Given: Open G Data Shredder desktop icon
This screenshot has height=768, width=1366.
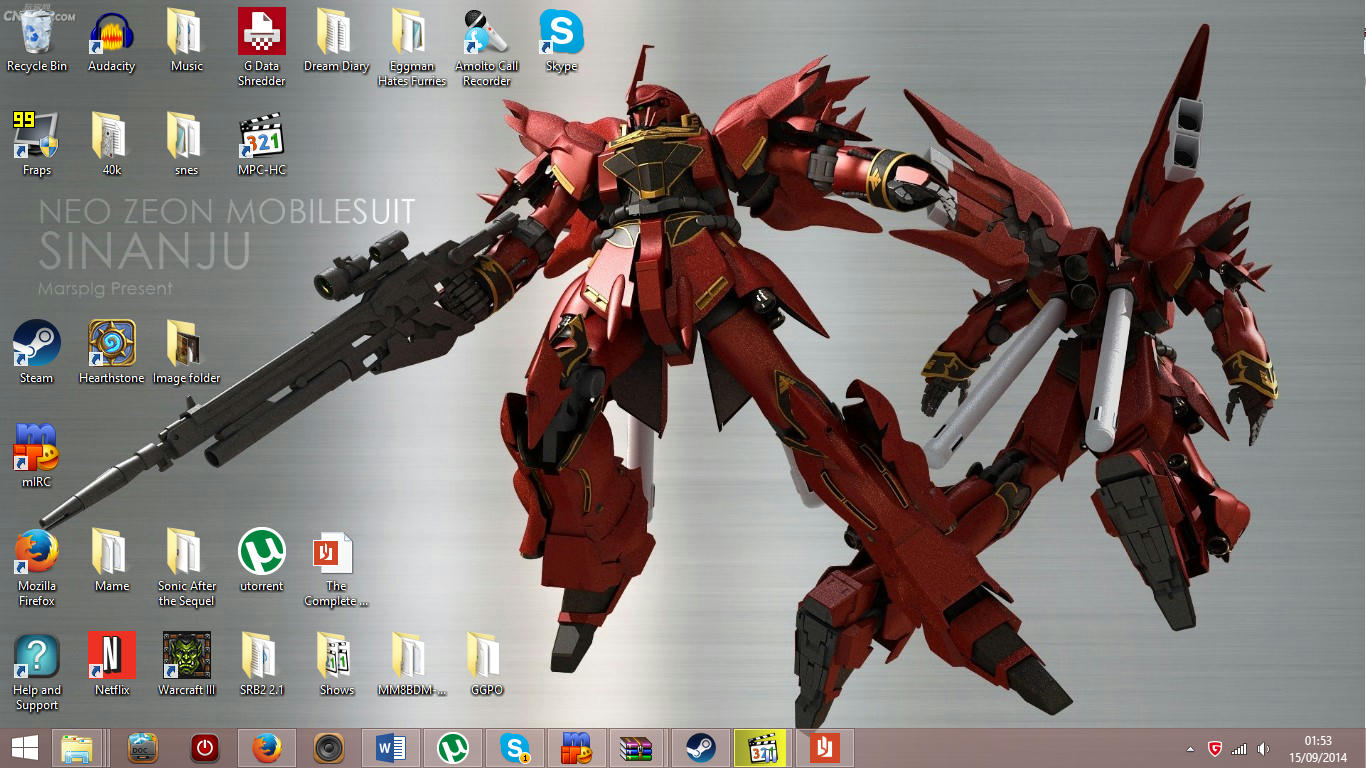Looking at the screenshot, I should pos(262,48).
